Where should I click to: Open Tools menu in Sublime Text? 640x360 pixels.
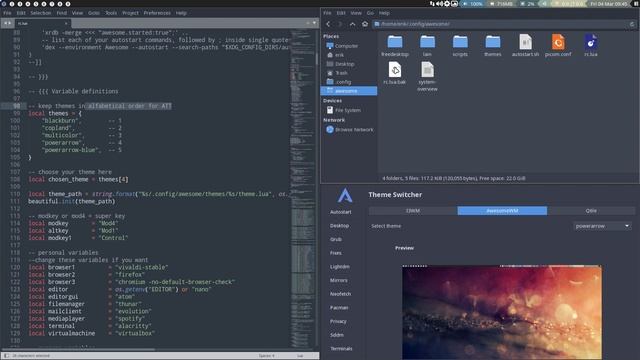click(x=111, y=13)
